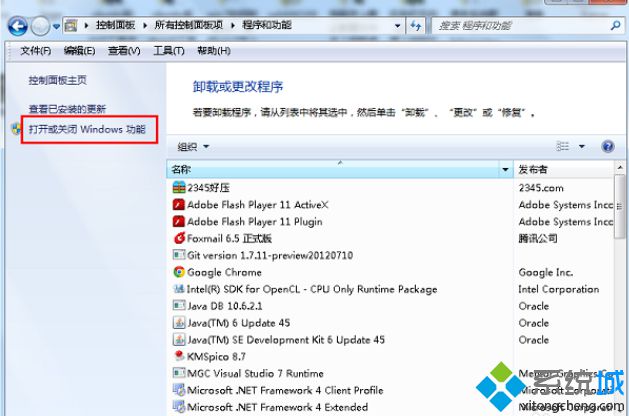This screenshot has width=629, height=416.
Task: Select Adobe Flash Player 11 Plugin icon
Action: [x=179, y=221]
